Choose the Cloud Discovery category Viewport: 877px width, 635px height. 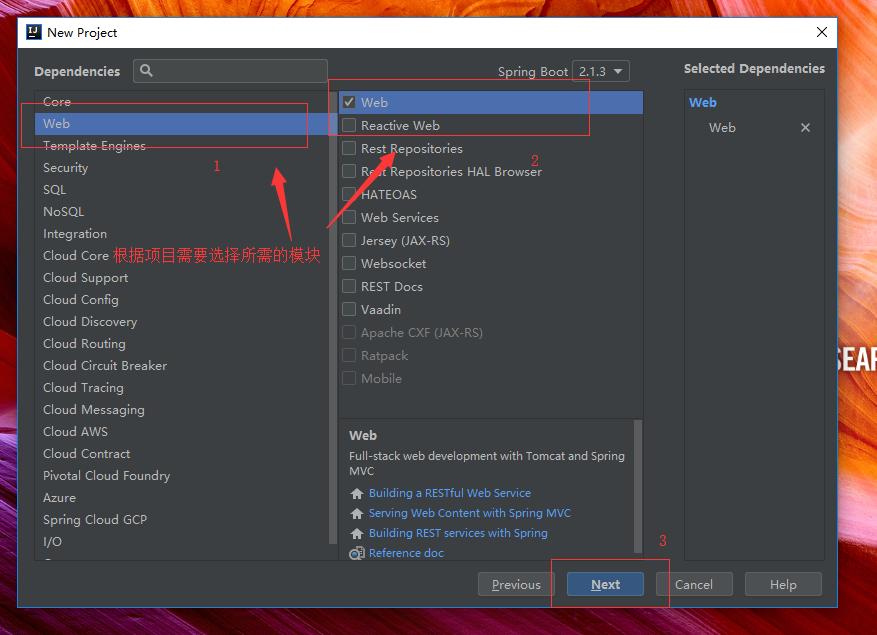click(182, 322)
